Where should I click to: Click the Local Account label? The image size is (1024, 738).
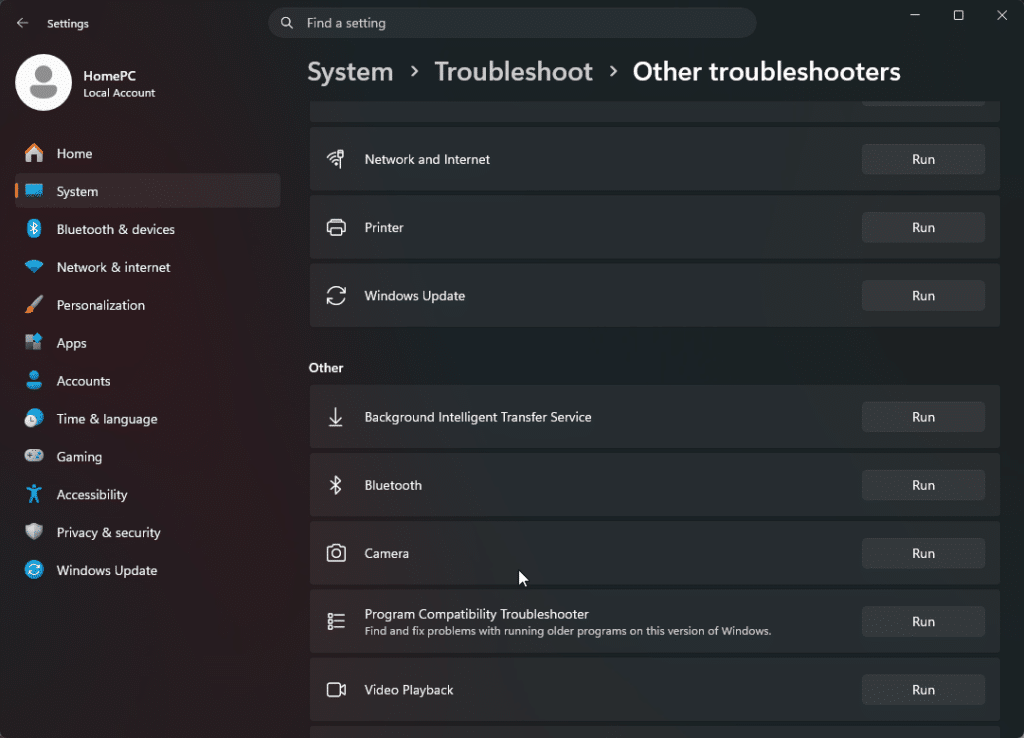click(120, 93)
